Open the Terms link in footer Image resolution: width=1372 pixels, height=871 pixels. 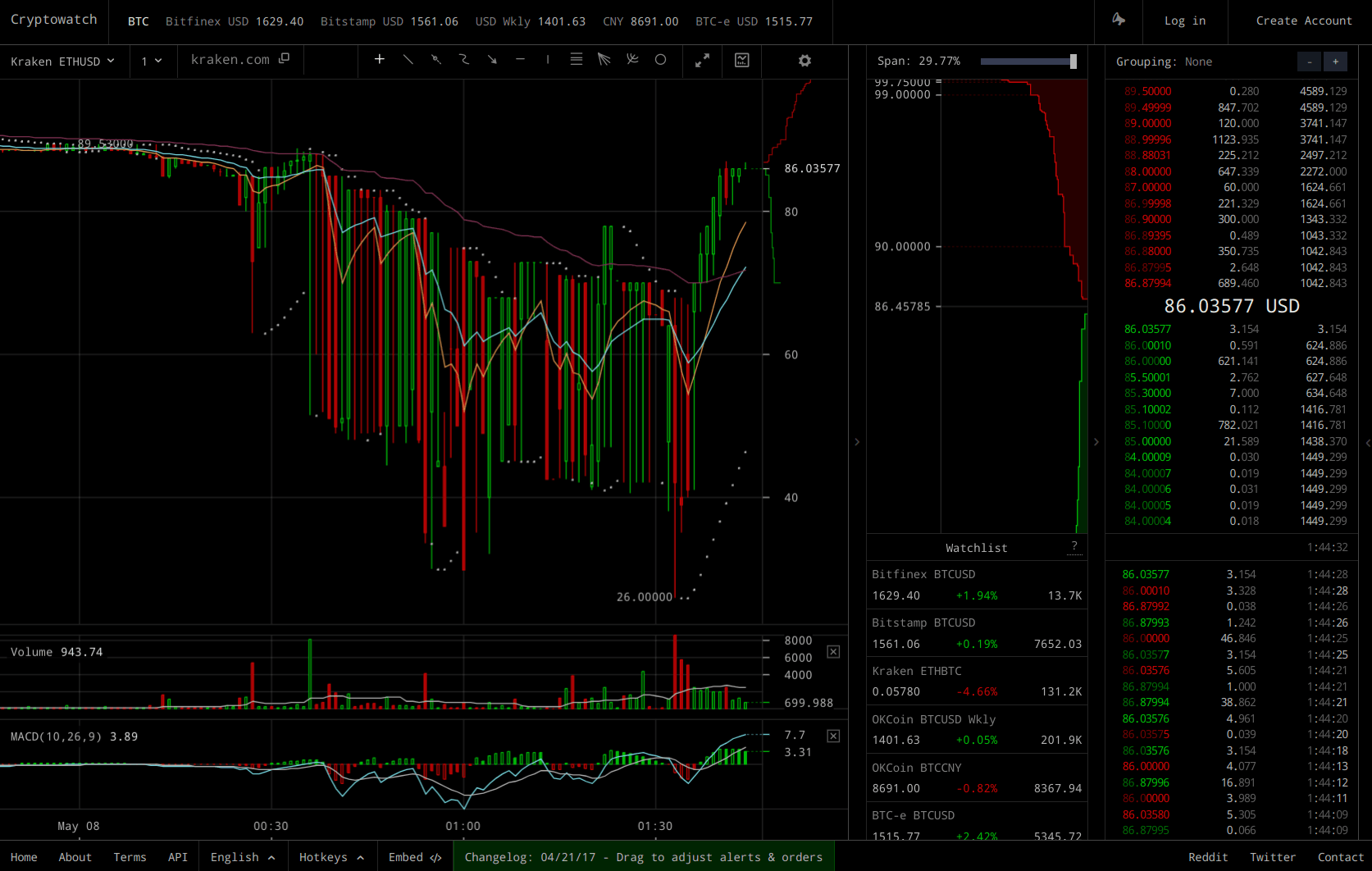pos(130,857)
